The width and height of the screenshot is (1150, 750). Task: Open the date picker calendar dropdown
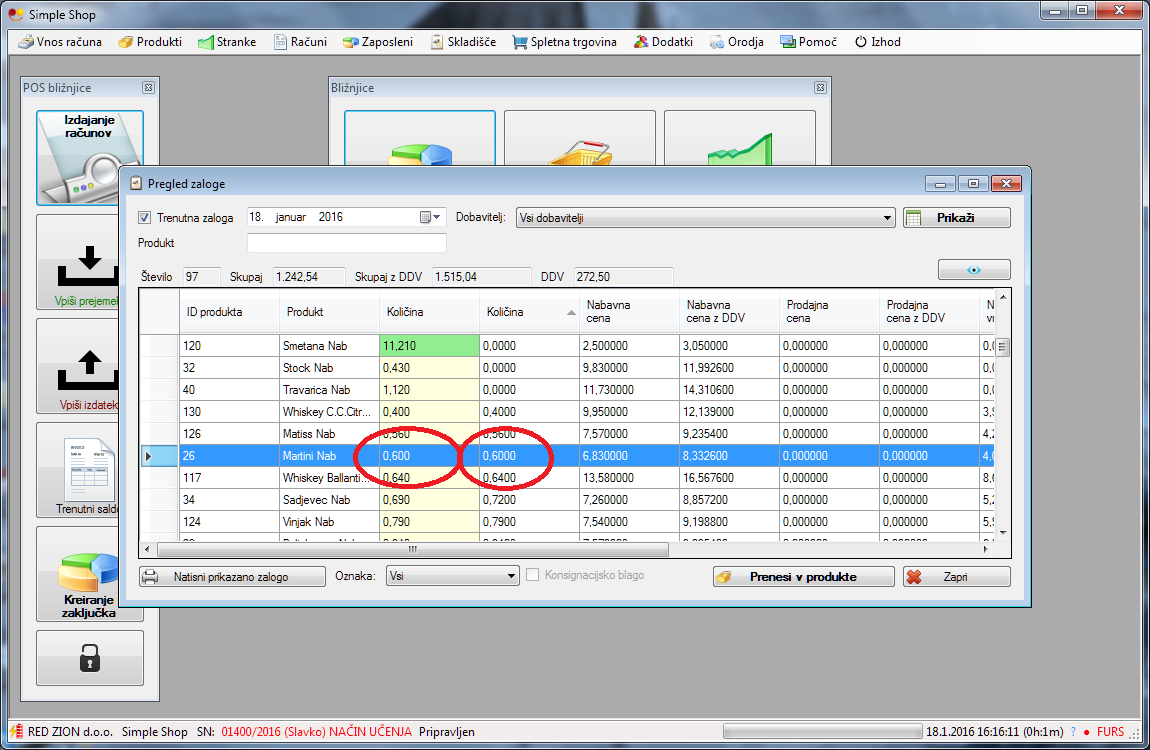(x=430, y=218)
